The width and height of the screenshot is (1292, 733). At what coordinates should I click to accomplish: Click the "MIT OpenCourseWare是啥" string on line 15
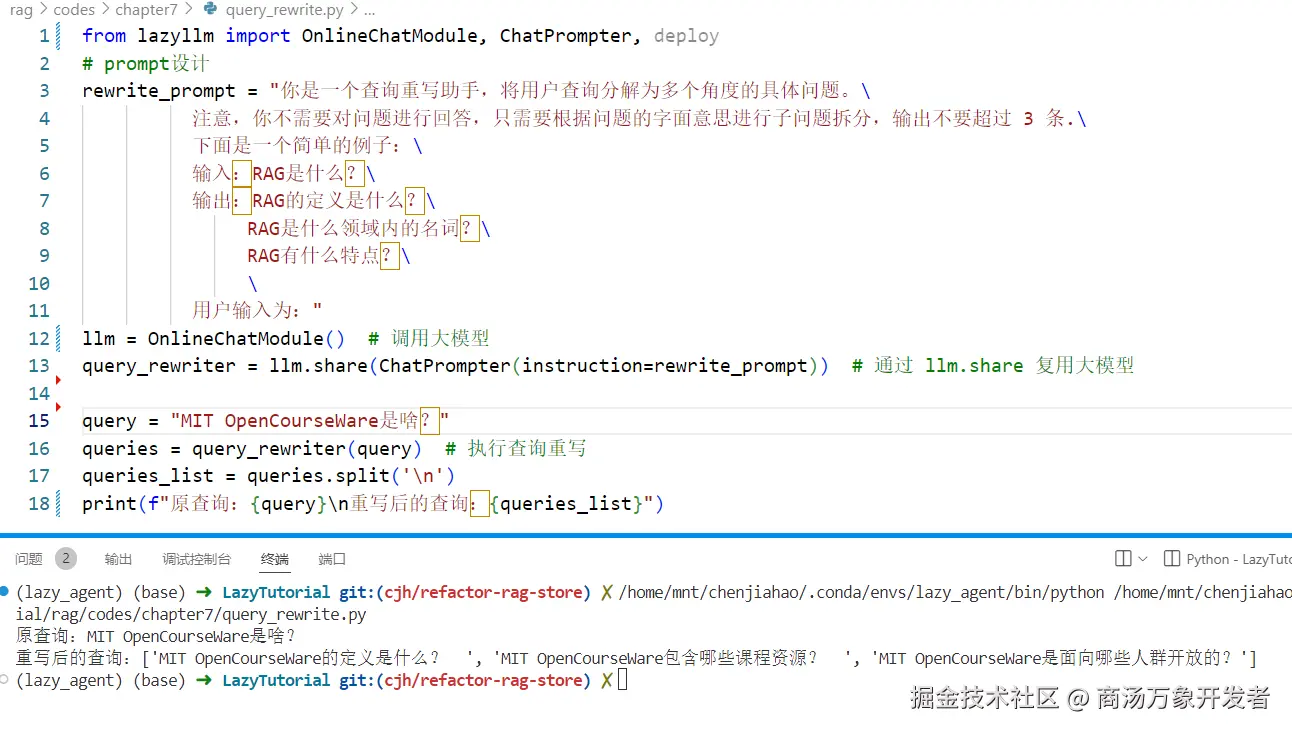click(310, 420)
